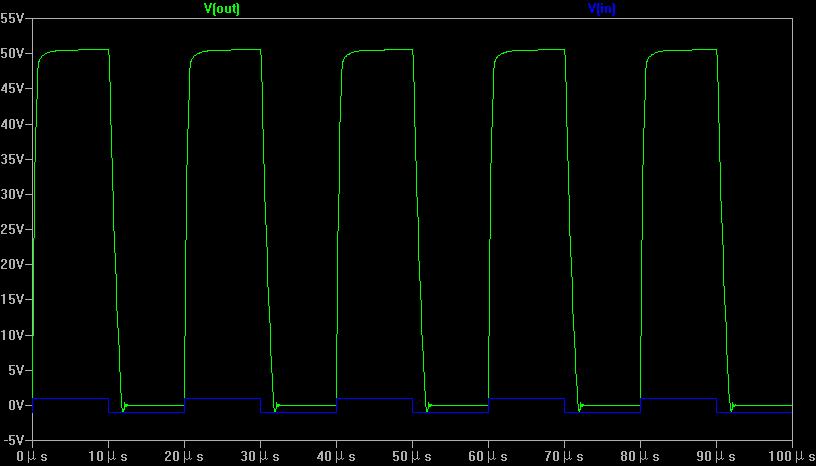Click the 45V vertical axis label
Screen dimensions: 816x466
pos(12,89)
